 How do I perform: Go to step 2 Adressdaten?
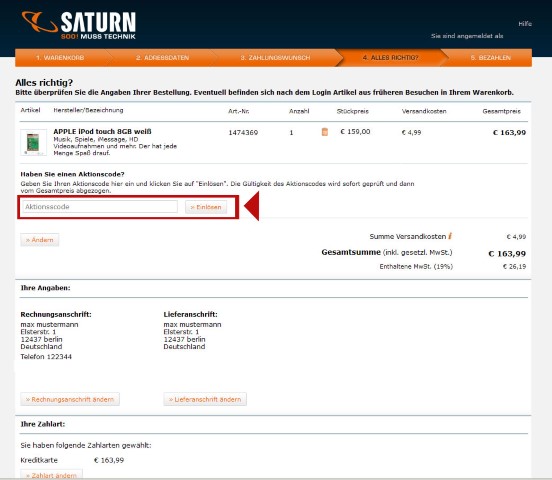pos(162,58)
